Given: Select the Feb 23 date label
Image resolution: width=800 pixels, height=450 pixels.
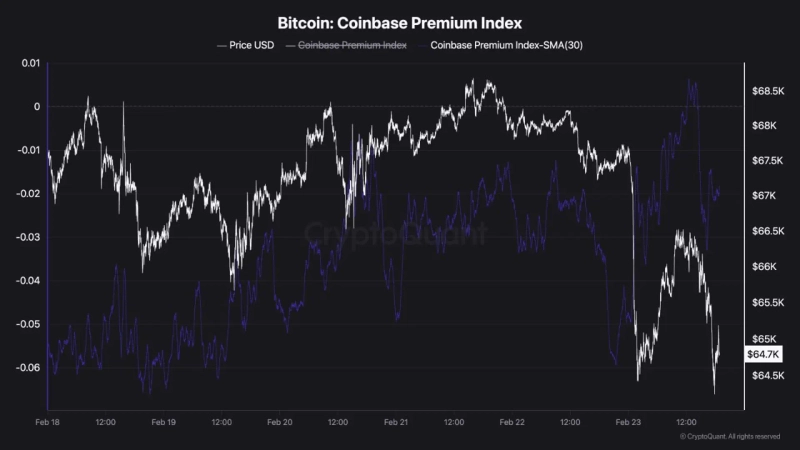Looking at the screenshot, I should 628,423.
